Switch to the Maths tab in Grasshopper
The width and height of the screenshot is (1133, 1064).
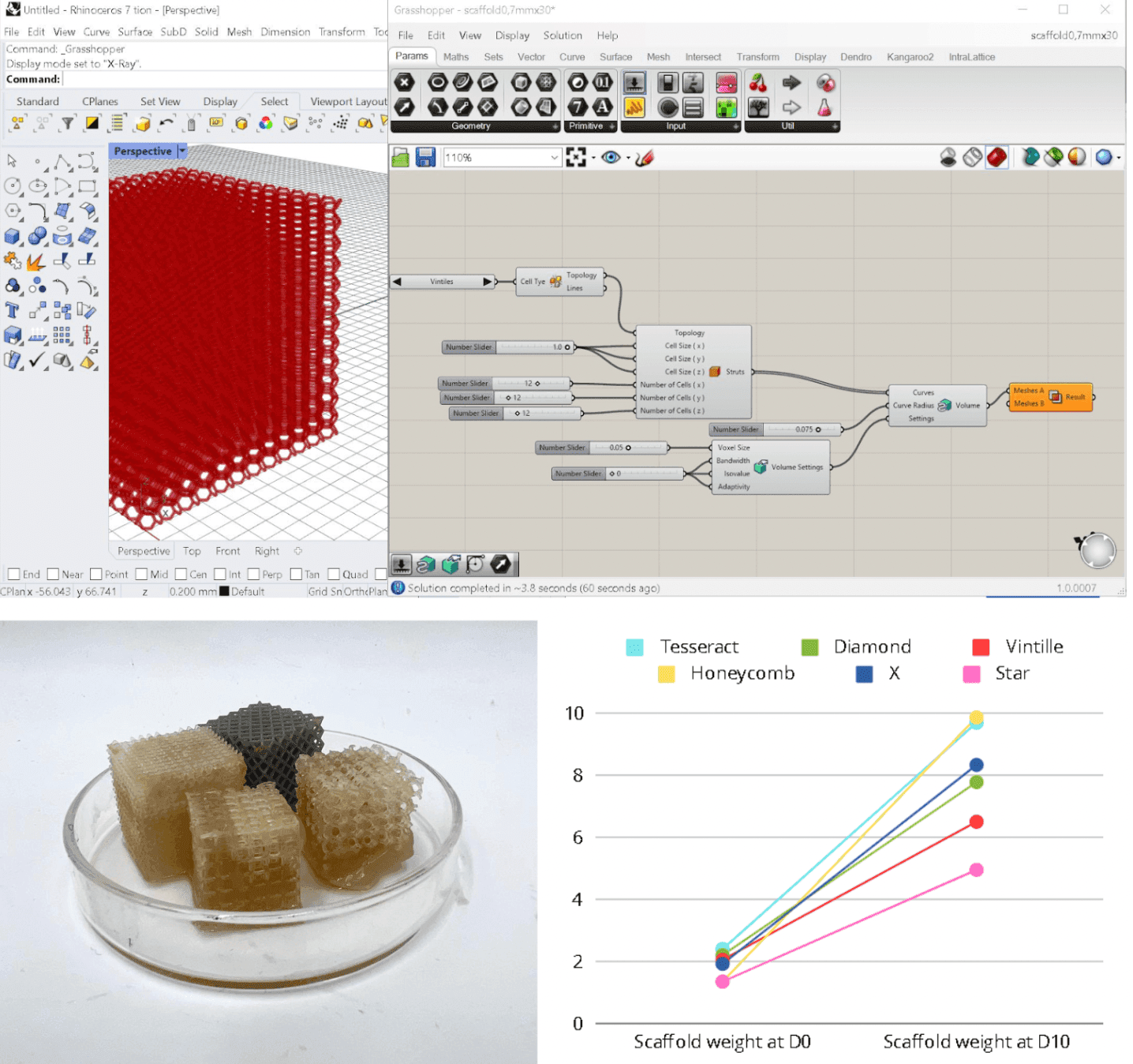point(456,56)
